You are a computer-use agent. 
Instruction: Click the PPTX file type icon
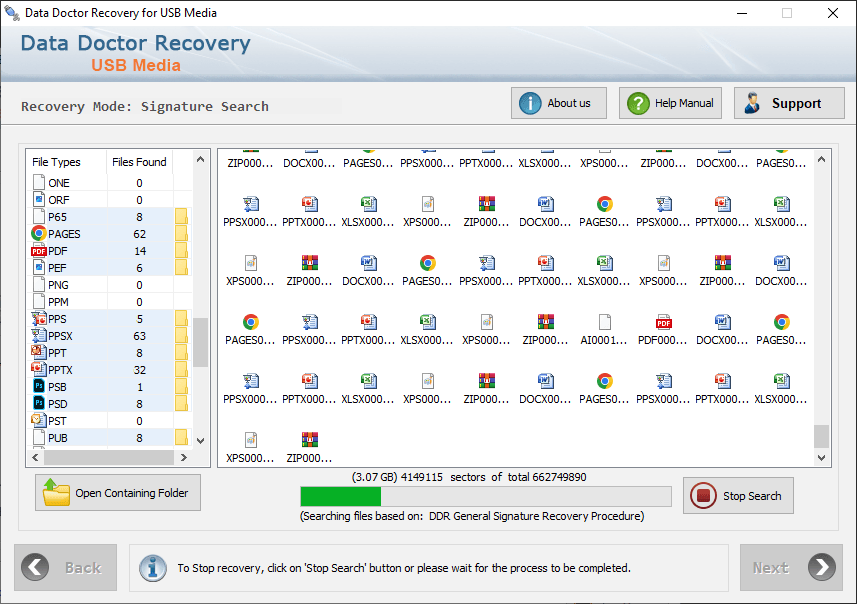pos(39,369)
